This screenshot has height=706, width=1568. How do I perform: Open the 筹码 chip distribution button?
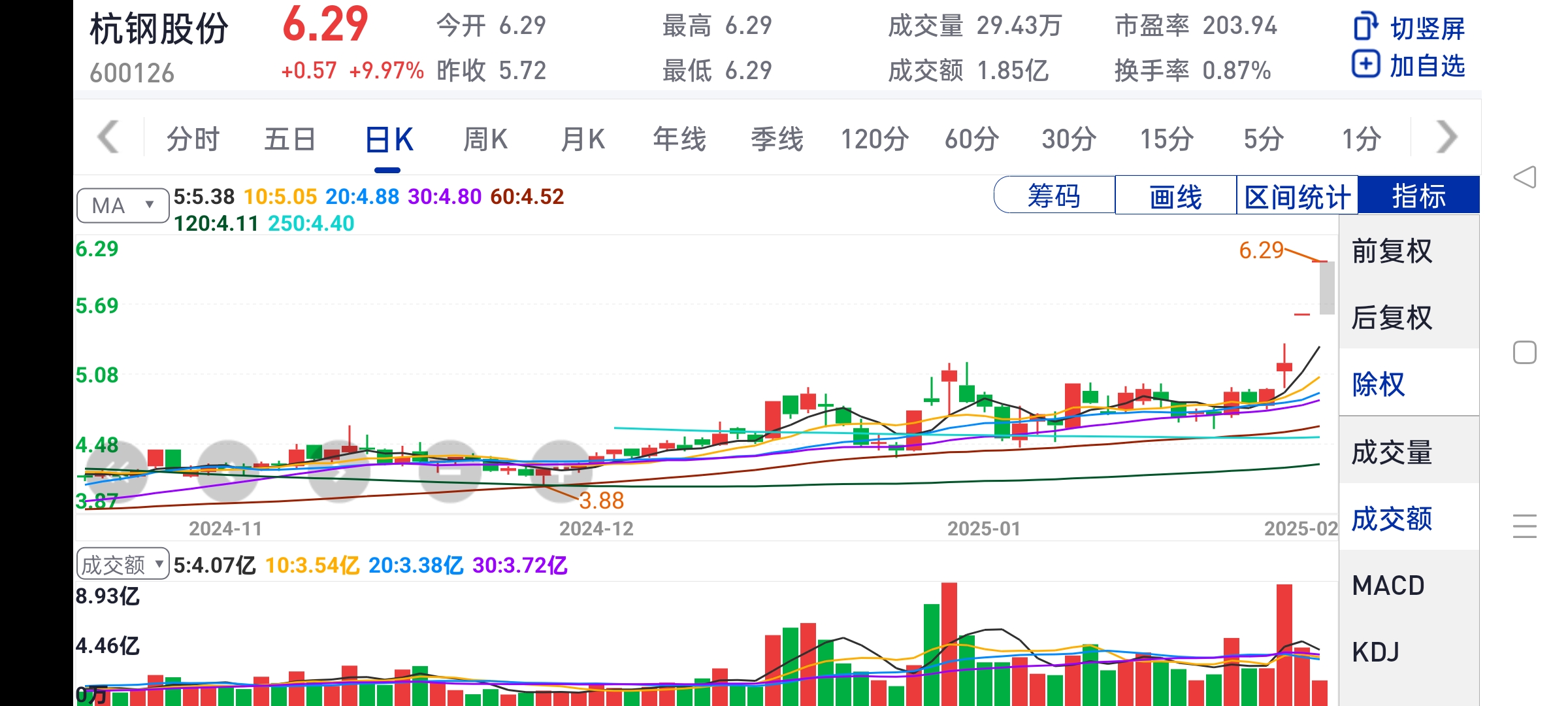pos(1054,195)
